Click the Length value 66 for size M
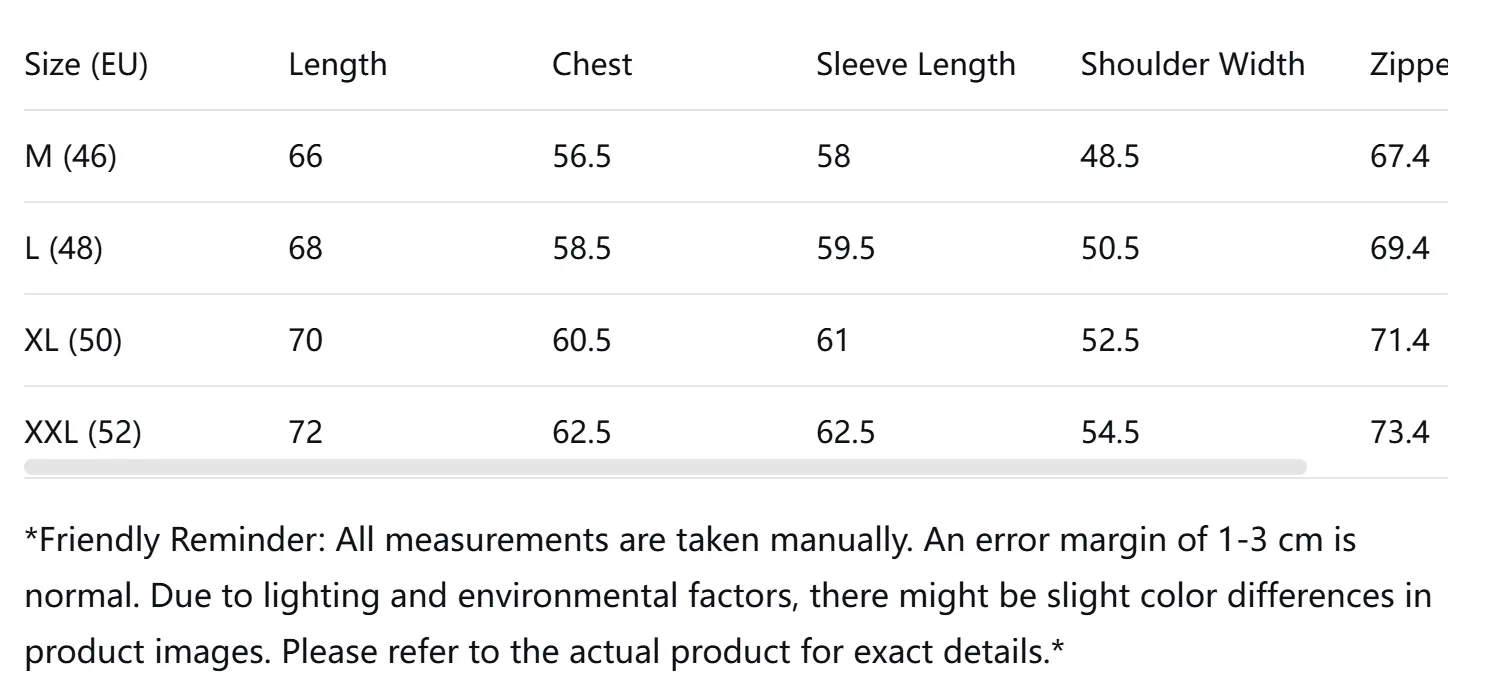 point(305,157)
